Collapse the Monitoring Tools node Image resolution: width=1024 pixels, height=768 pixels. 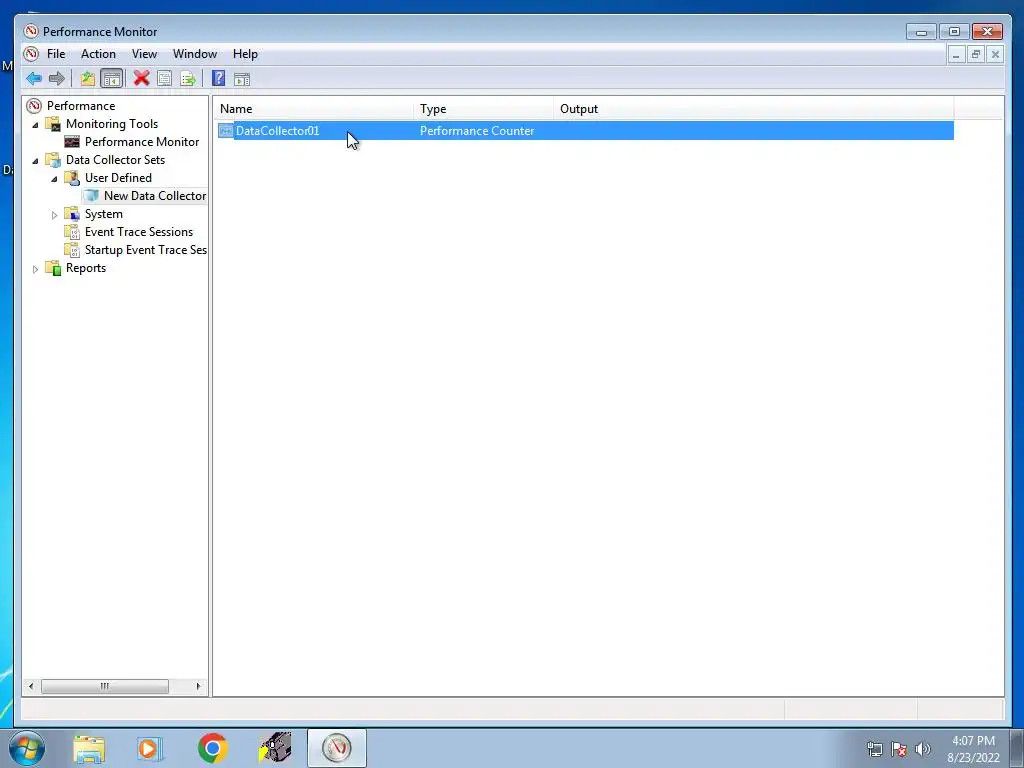click(x=35, y=124)
